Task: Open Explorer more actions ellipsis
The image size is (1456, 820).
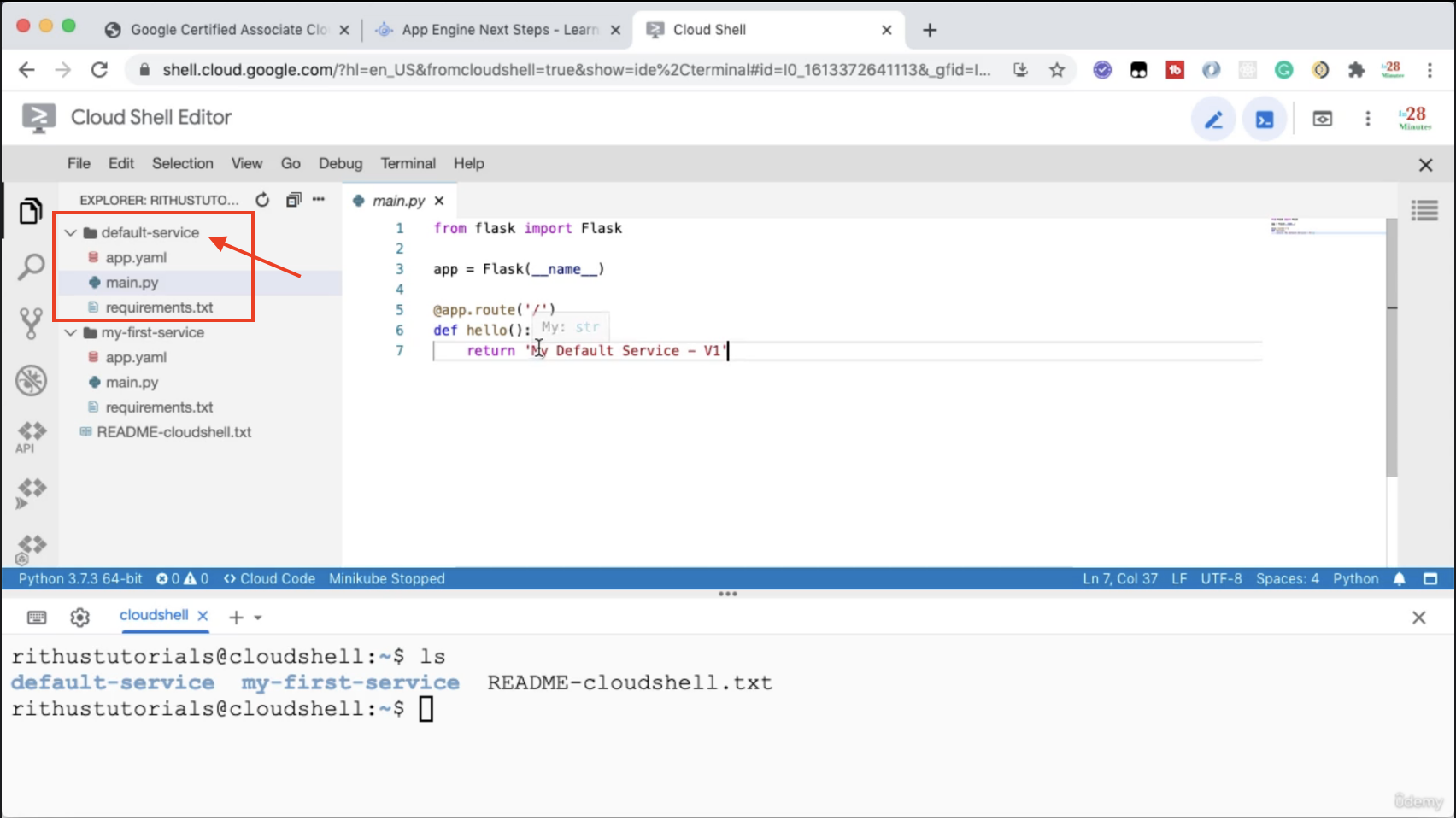Action: point(319,199)
